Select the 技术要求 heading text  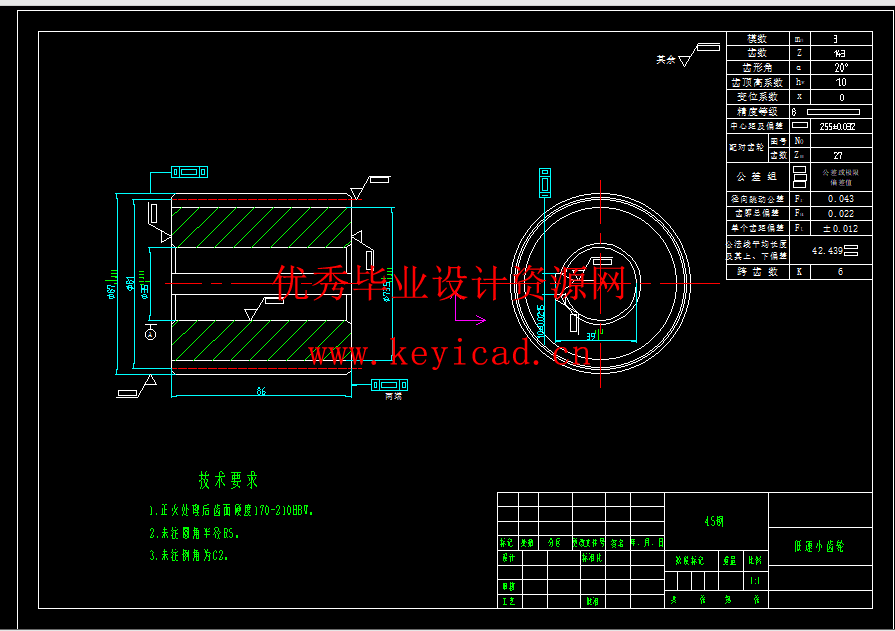(x=228, y=481)
